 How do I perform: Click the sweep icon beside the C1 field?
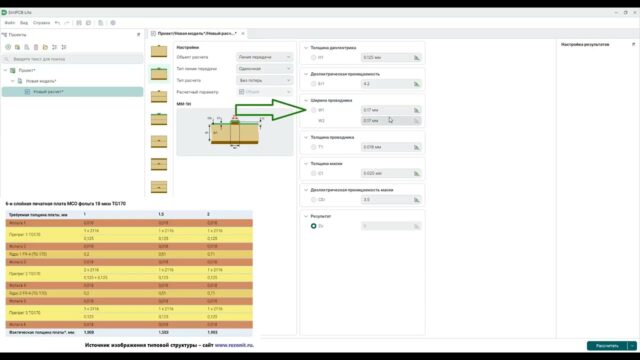pos(417,173)
